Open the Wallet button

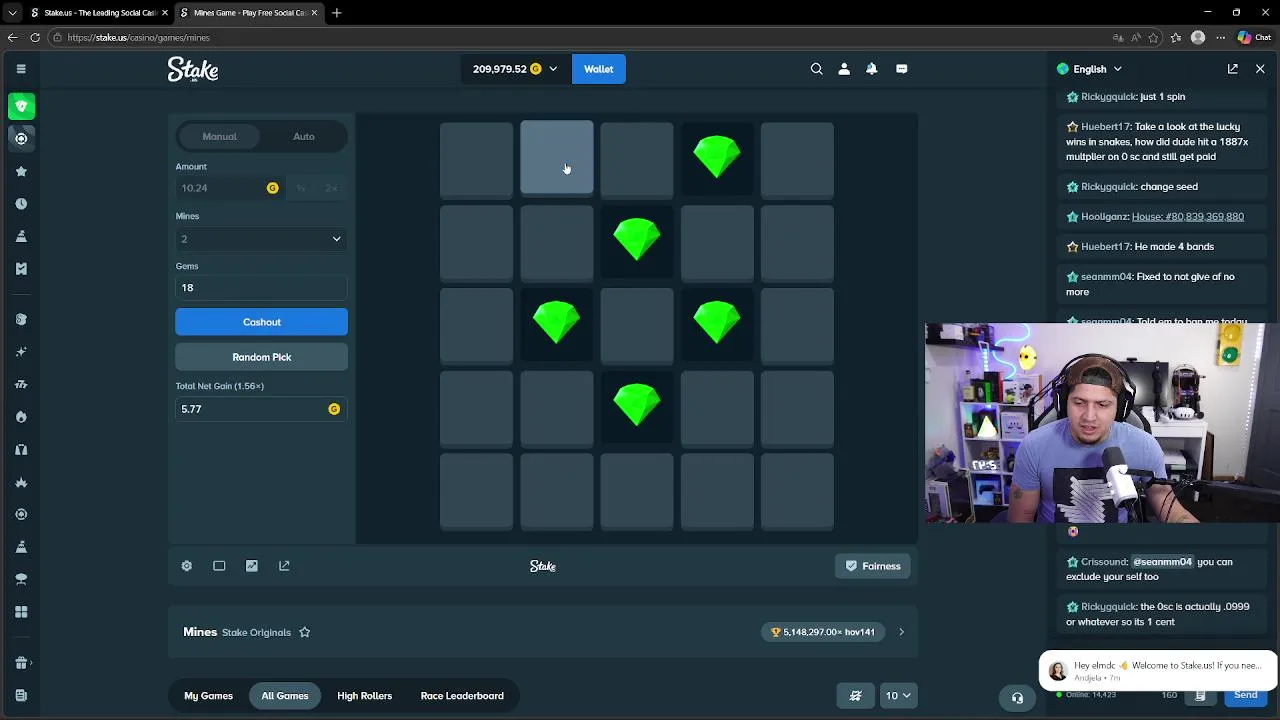click(598, 69)
